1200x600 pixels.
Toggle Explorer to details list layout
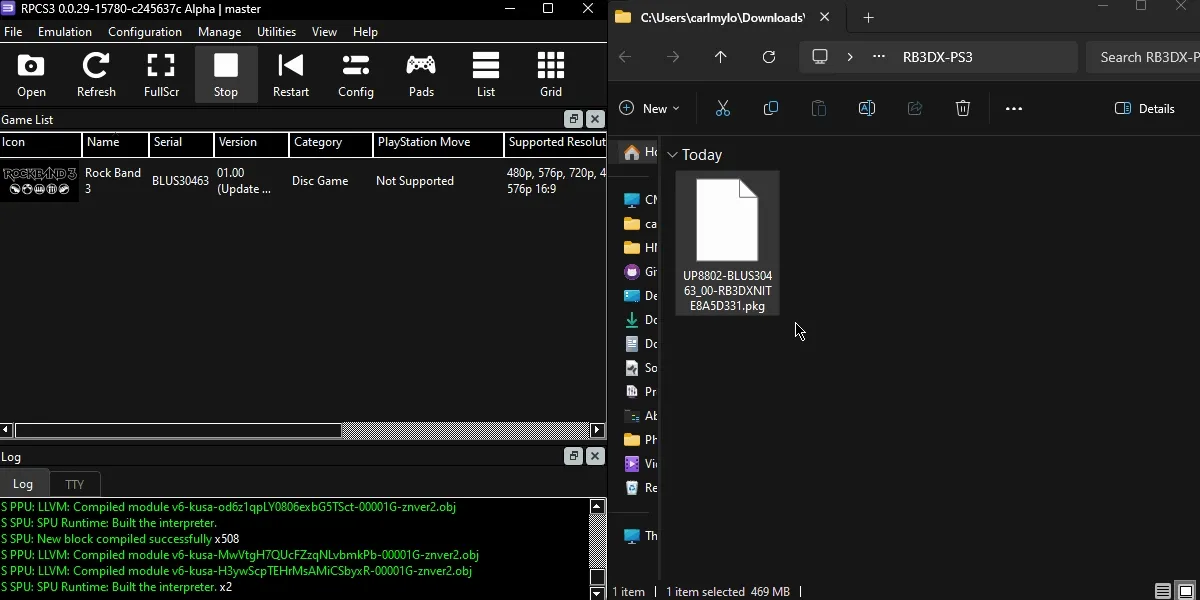pyautogui.click(x=1162, y=591)
